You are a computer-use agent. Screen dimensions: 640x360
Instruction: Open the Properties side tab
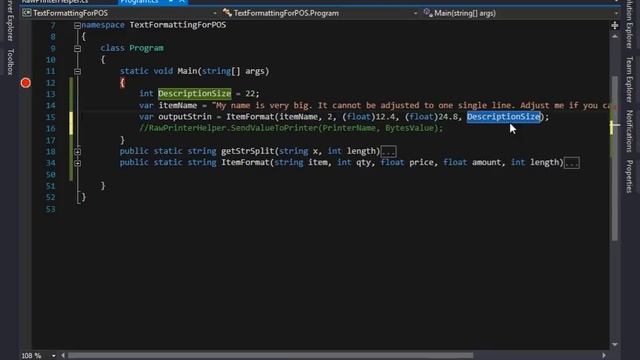[x=630, y=176]
